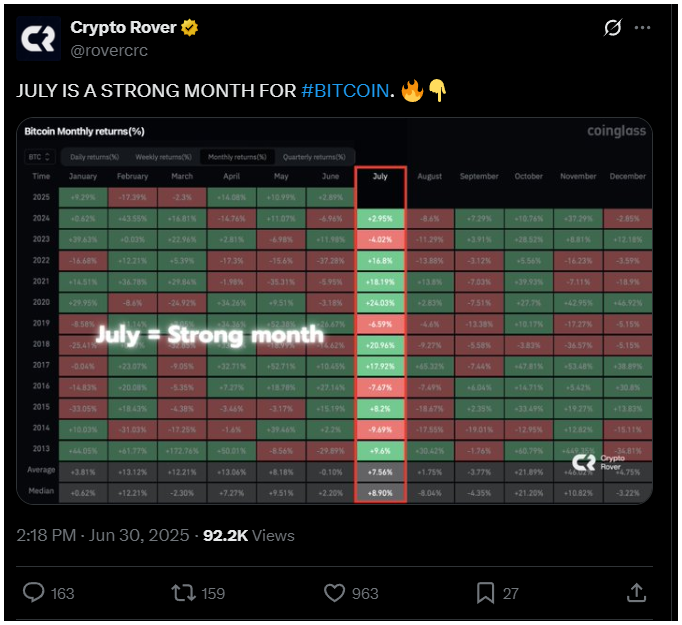Select the Quarterly returns(%) tab
The width and height of the screenshot is (682, 625).
[x=314, y=157]
